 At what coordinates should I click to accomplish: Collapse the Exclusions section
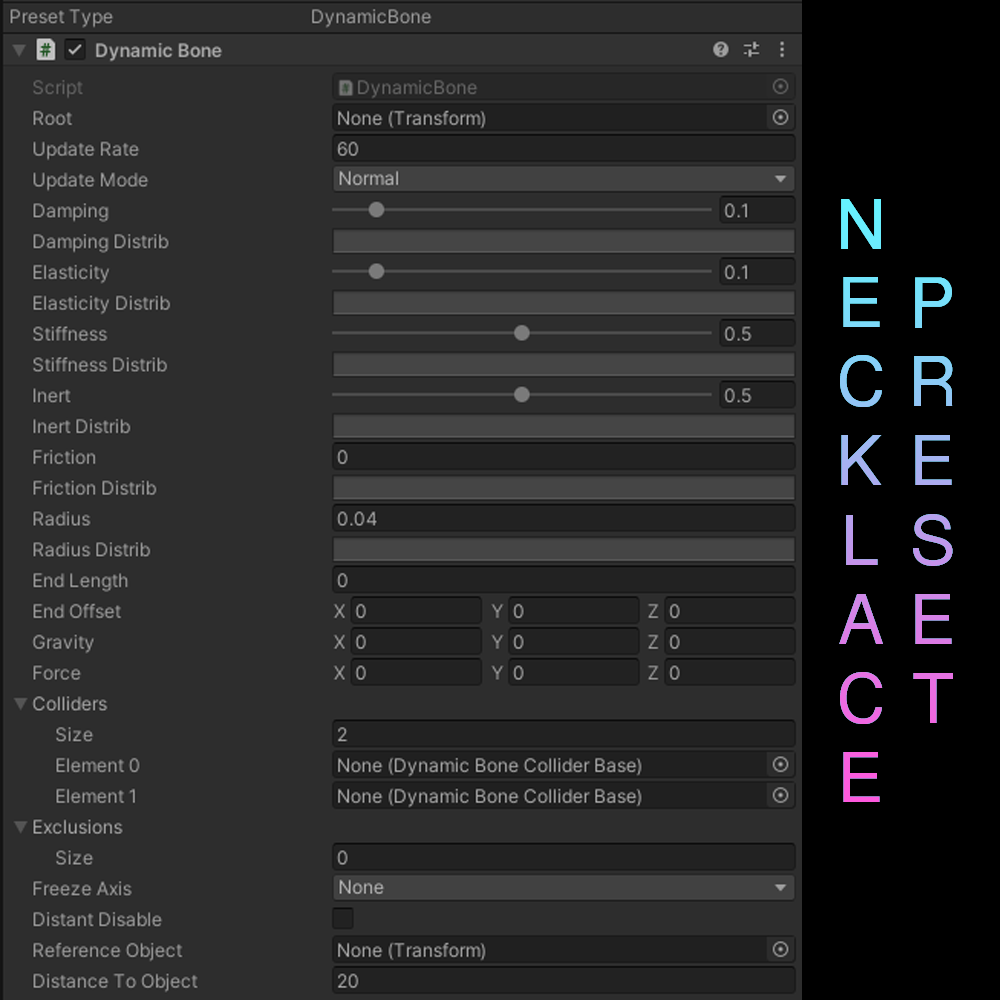[20, 827]
